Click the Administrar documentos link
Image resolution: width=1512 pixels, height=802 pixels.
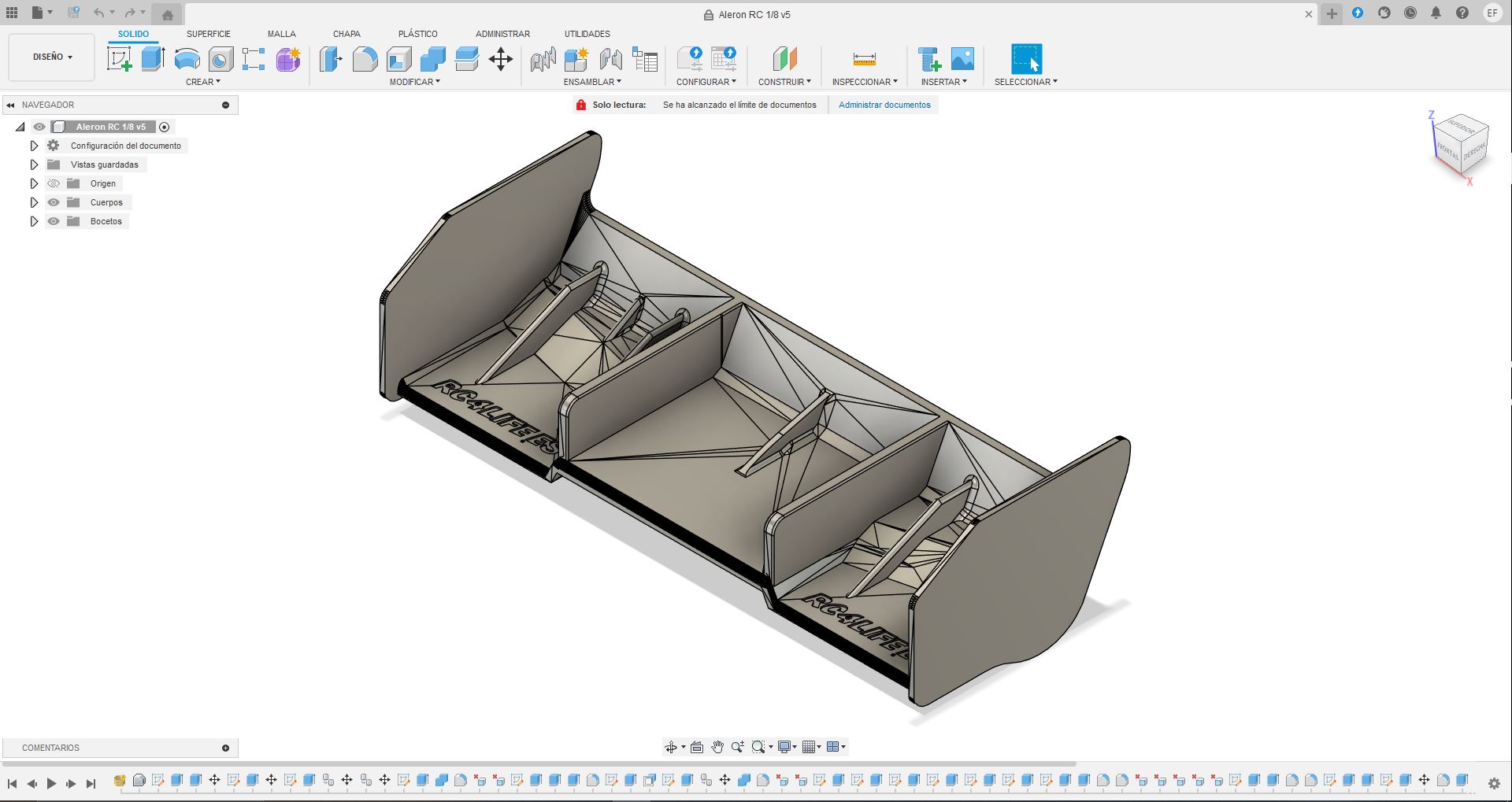pyautogui.click(x=884, y=105)
